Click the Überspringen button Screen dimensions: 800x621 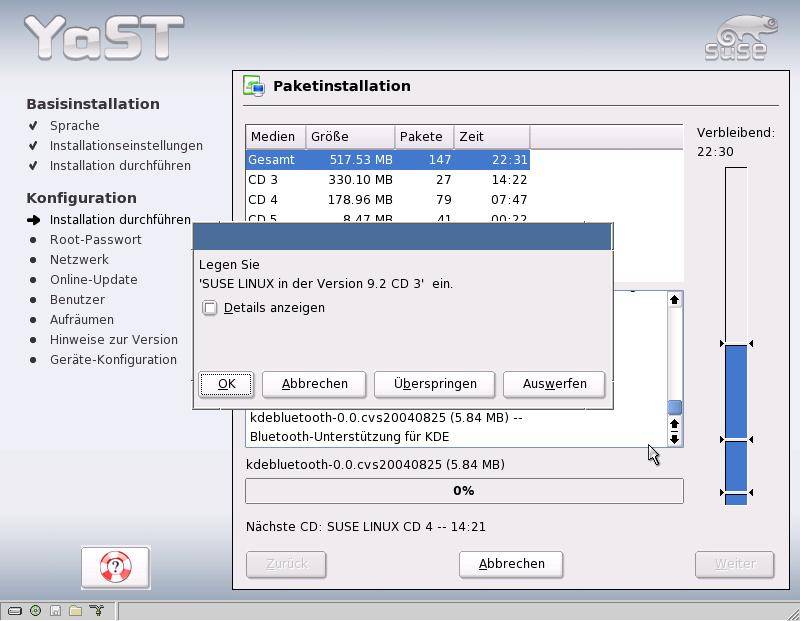[435, 384]
